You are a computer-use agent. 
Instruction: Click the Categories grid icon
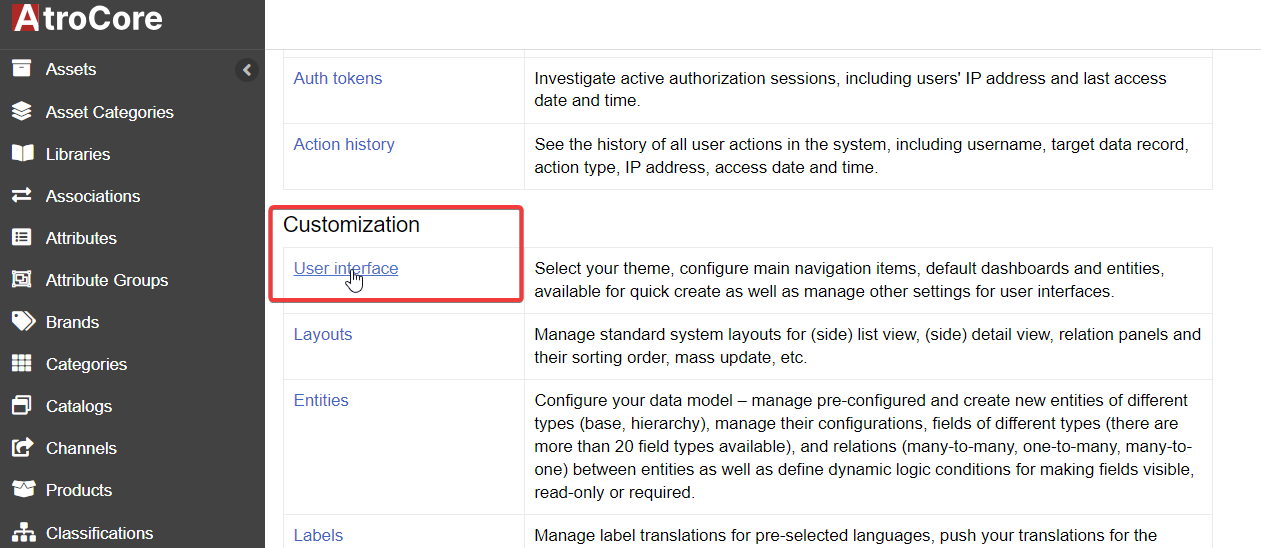coord(22,364)
